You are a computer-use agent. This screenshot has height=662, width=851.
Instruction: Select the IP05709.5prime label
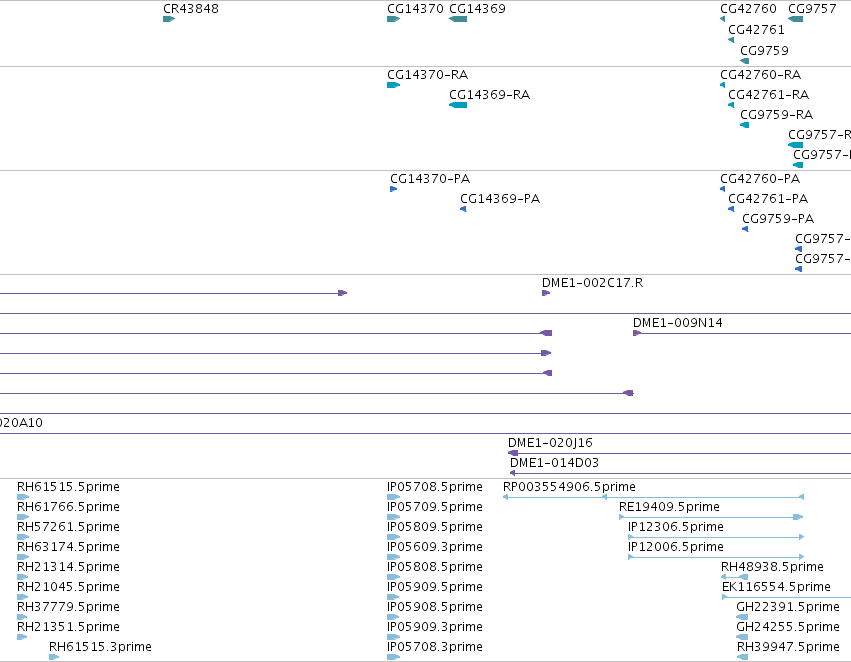[x=435, y=507]
